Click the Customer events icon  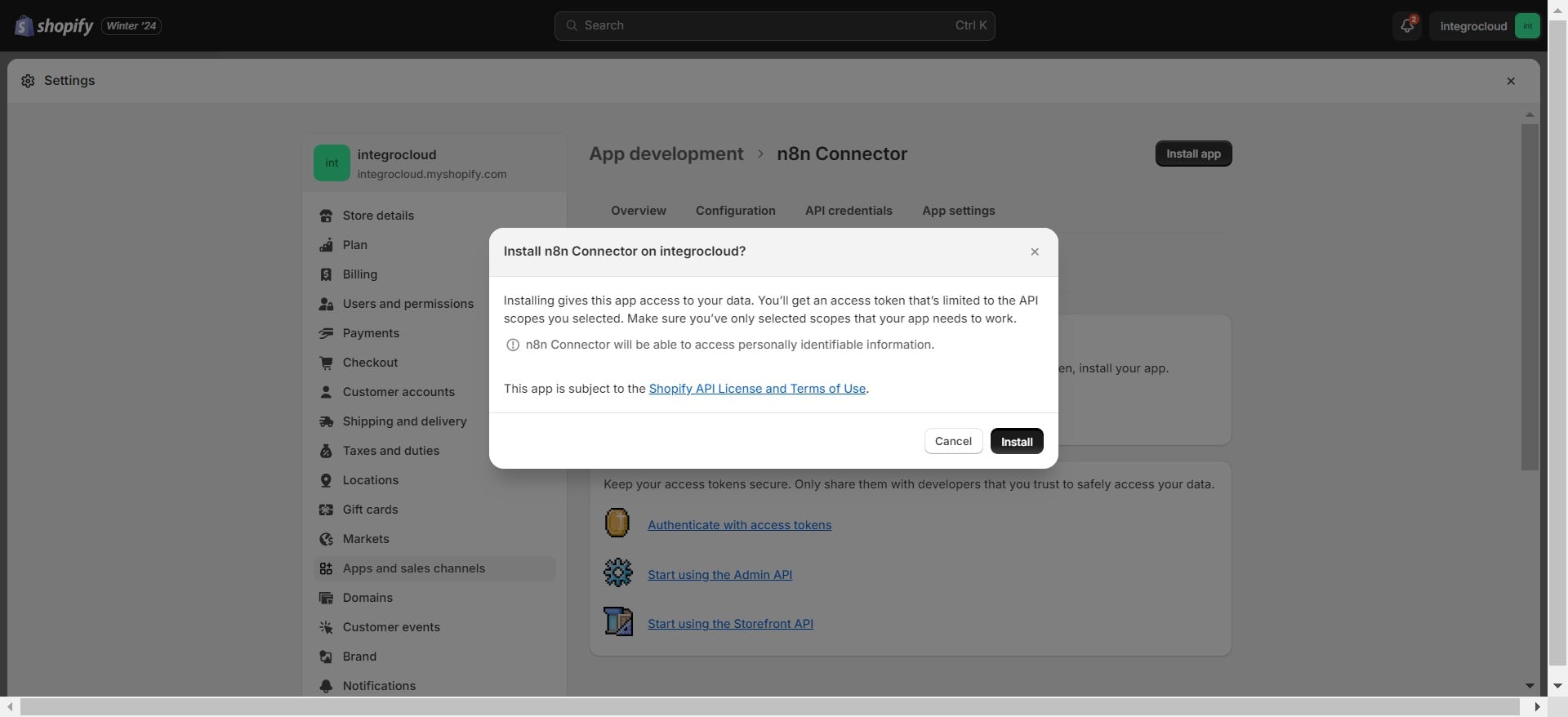click(326, 627)
